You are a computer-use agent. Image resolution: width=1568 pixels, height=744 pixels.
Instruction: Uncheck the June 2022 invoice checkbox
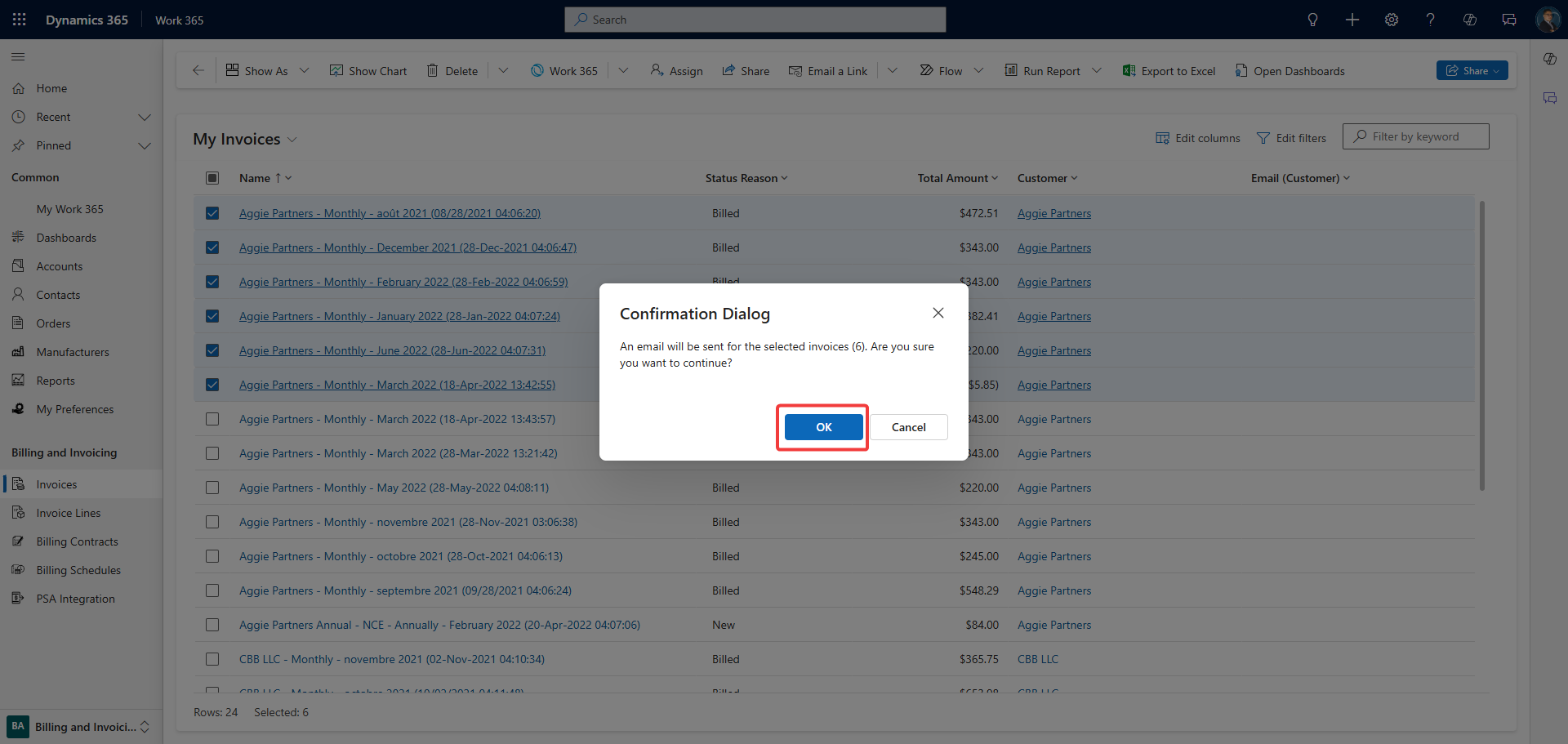pos(212,350)
